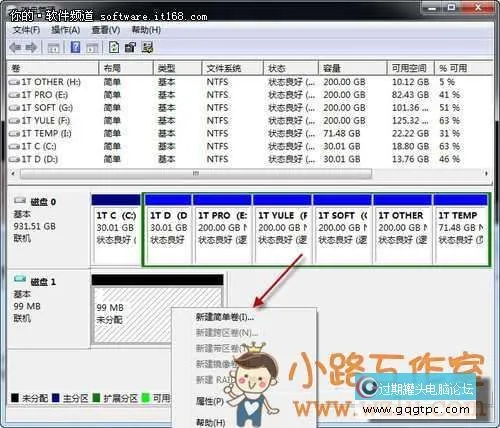Open Help via the blue question-mark icon

[75, 47]
